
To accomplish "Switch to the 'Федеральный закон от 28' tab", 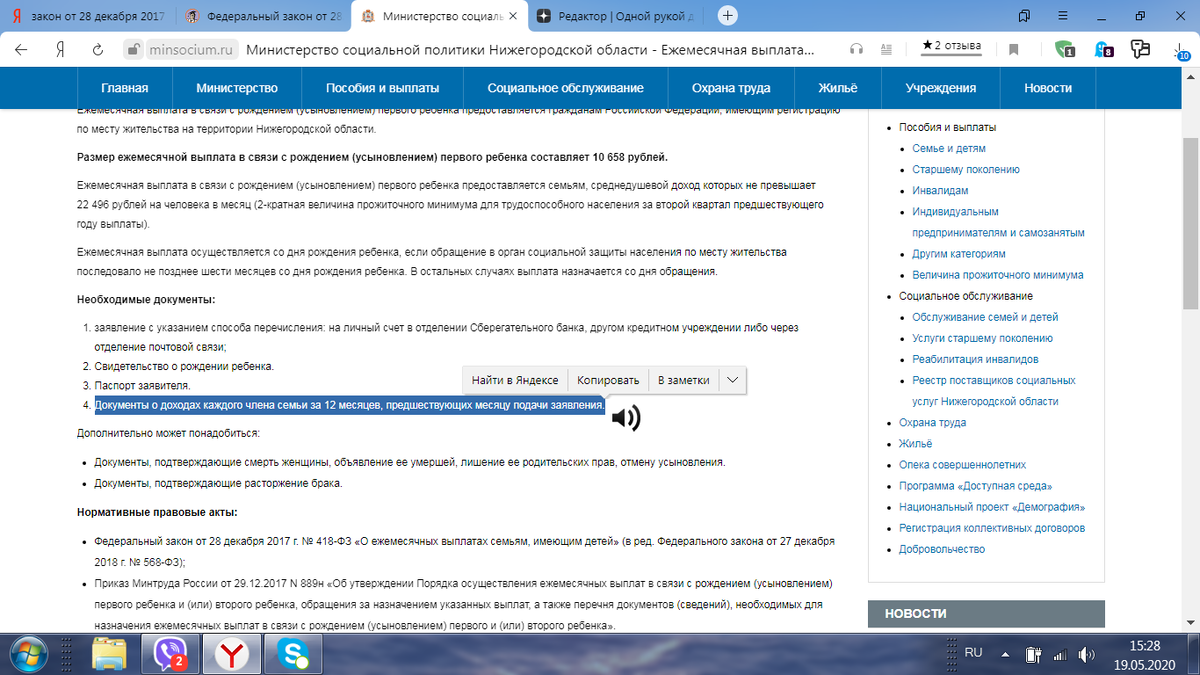I will 264,16.
